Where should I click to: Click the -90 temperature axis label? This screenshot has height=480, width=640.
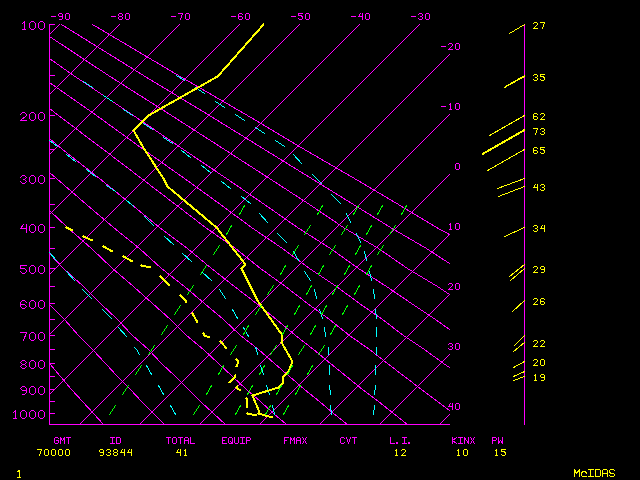tap(61, 17)
